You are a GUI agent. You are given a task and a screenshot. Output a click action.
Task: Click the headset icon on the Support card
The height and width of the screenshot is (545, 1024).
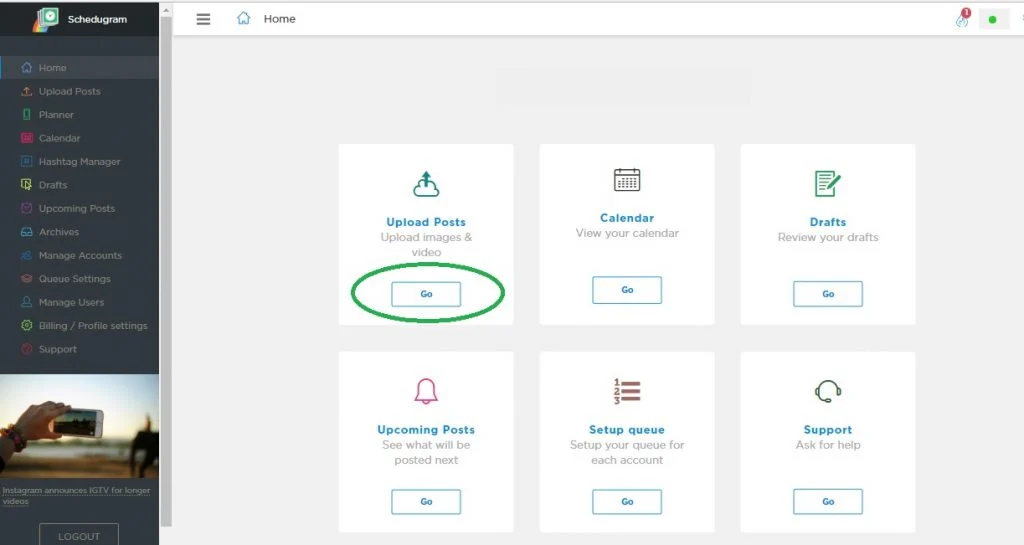827,392
